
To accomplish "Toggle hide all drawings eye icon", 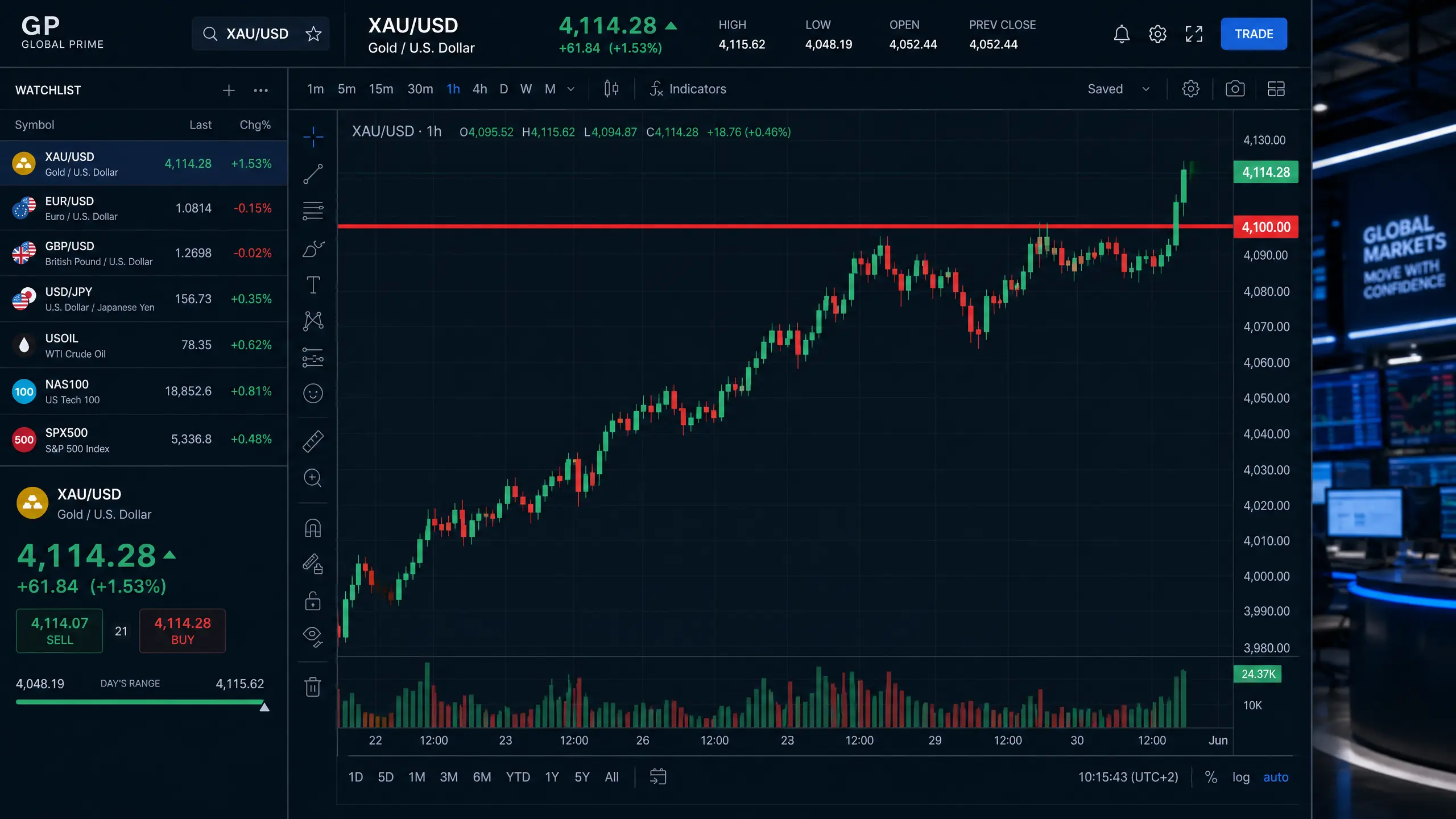I will coord(313,636).
